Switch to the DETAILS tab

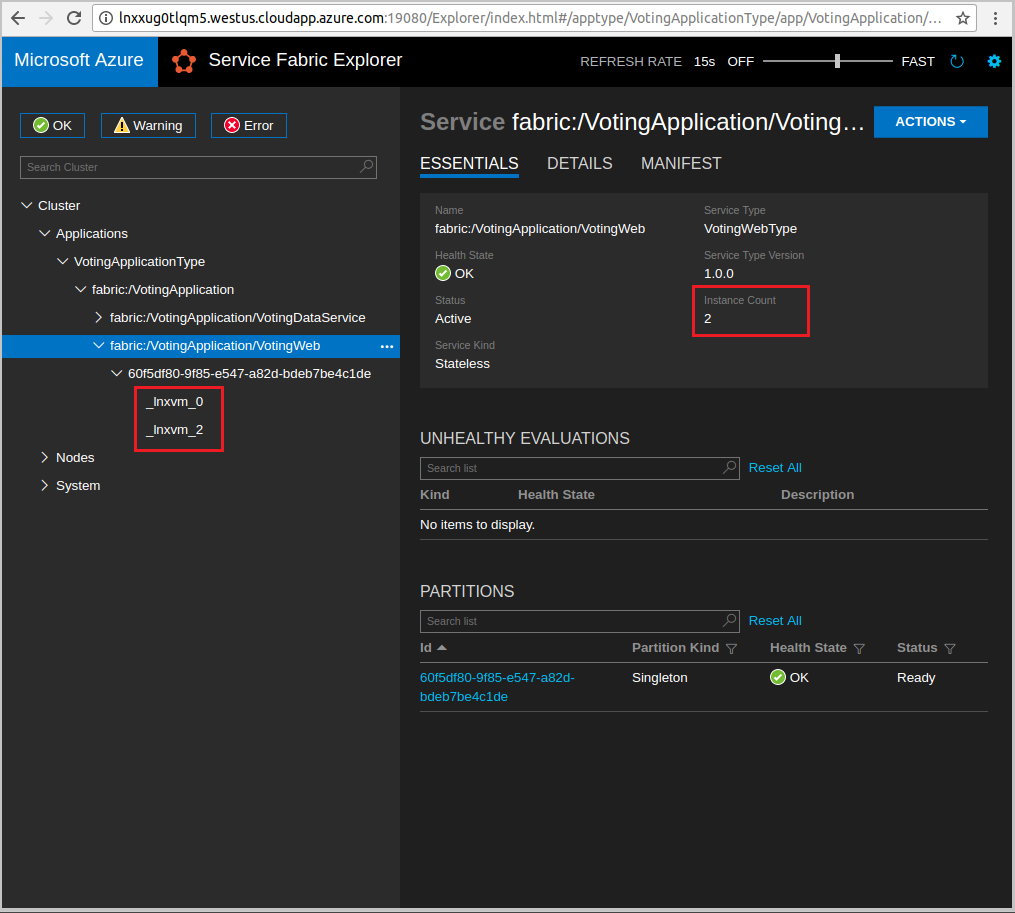tap(579, 163)
